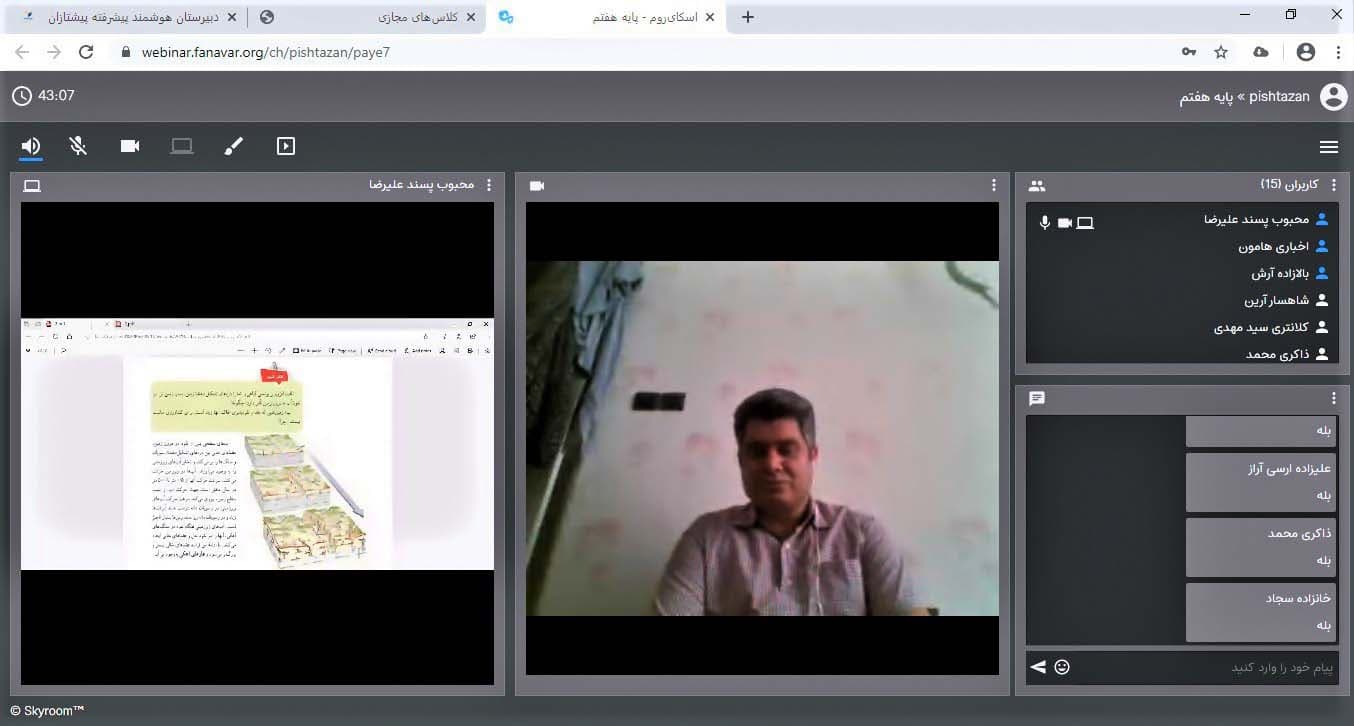Open the webcam panel options menu
1354x726 pixels.
[x=993, y=185]
